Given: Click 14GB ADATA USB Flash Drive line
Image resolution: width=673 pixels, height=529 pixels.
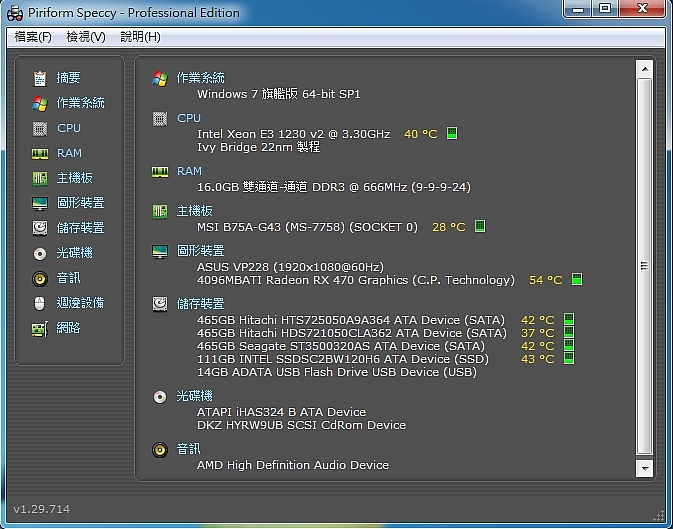Looking at the screenshot, I should tap(337, 372).
